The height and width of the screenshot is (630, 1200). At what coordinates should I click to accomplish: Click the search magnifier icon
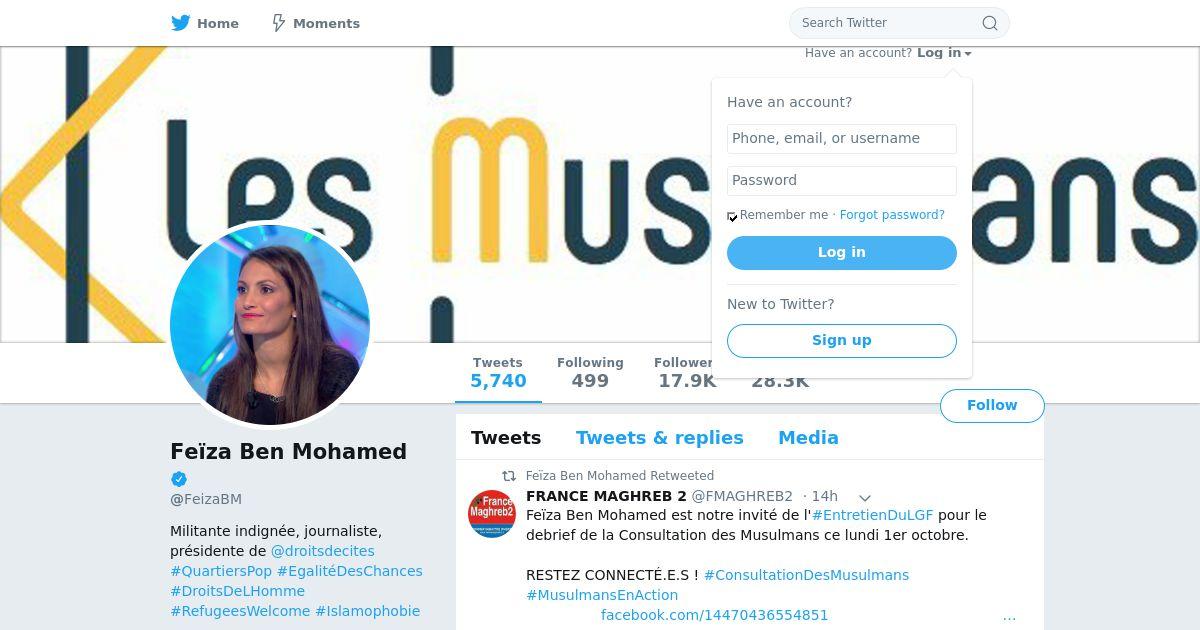[x=990, y=23]
